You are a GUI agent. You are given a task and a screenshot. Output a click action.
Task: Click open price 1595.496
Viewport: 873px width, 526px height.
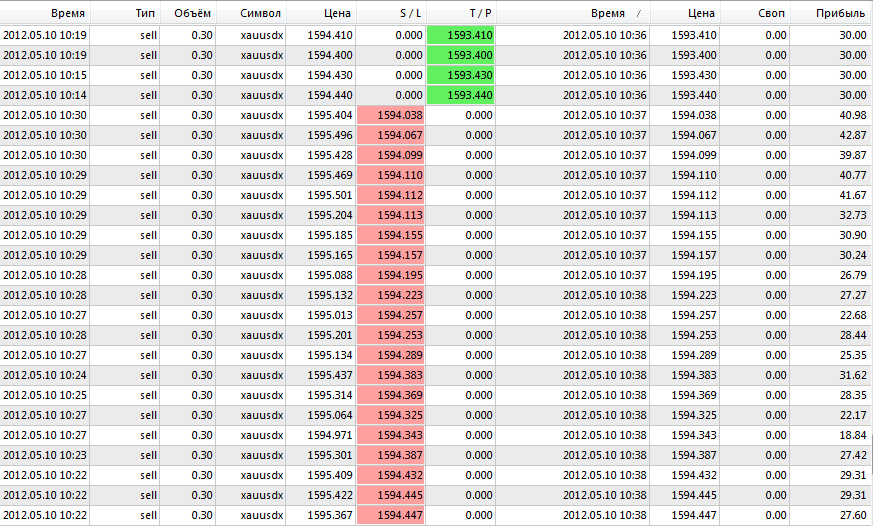click(x=330, y=135)
